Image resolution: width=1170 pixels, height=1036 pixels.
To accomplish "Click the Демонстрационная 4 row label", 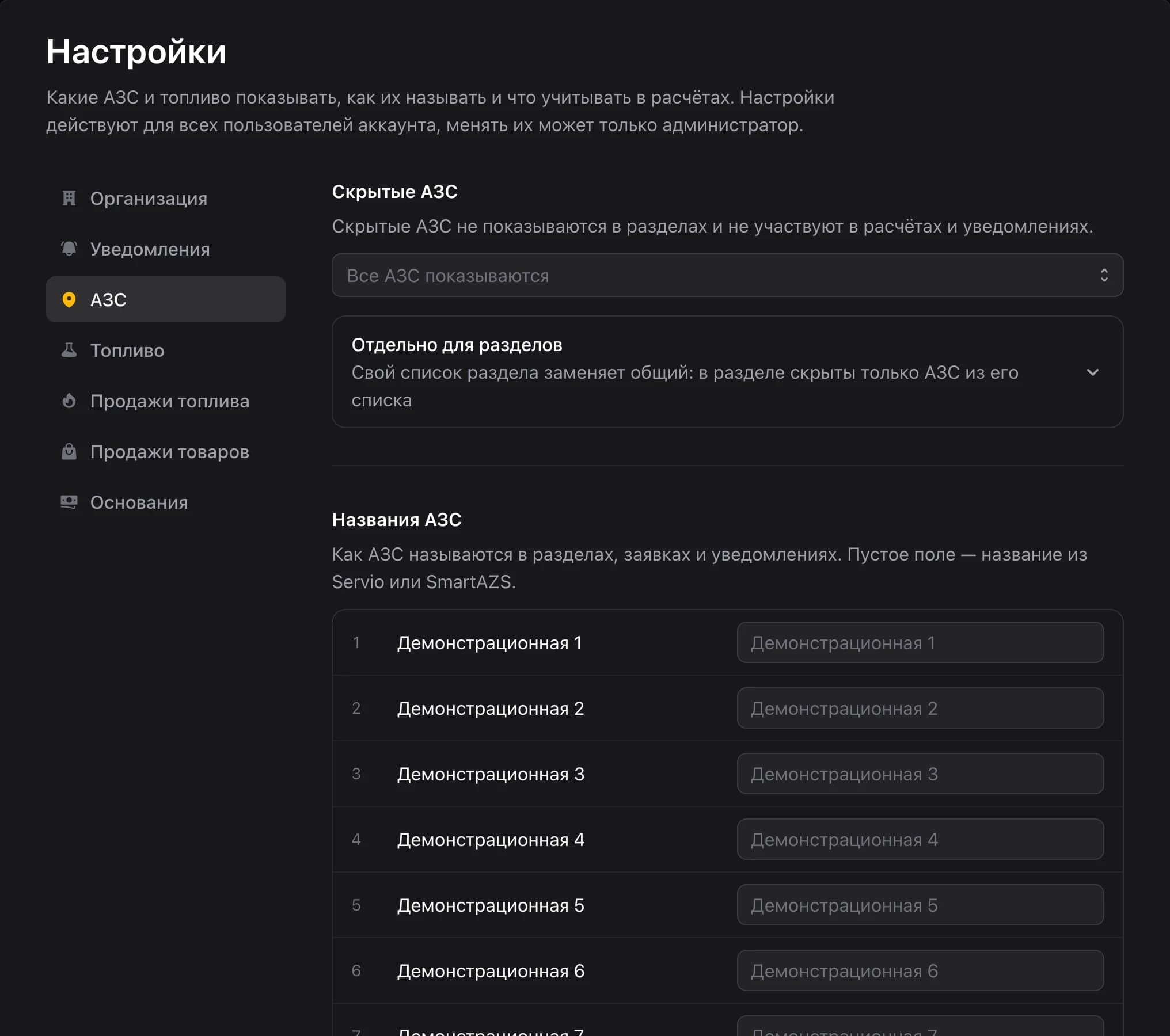I will click(491, 840).
